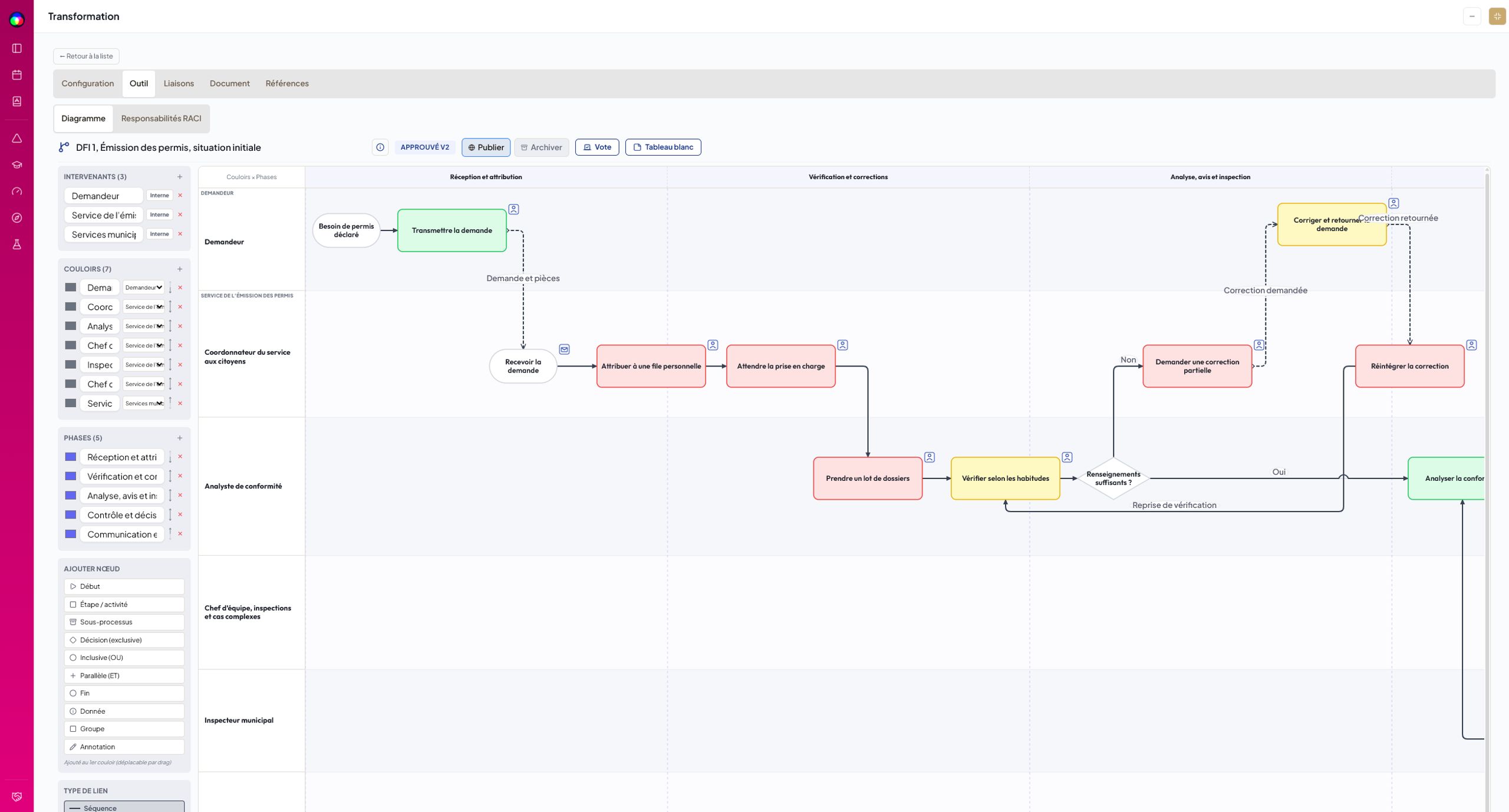Toggle the Interne badge for Services municipaux
The width and height of the screenshot is (1509, 812).
(x=159, y=235)
